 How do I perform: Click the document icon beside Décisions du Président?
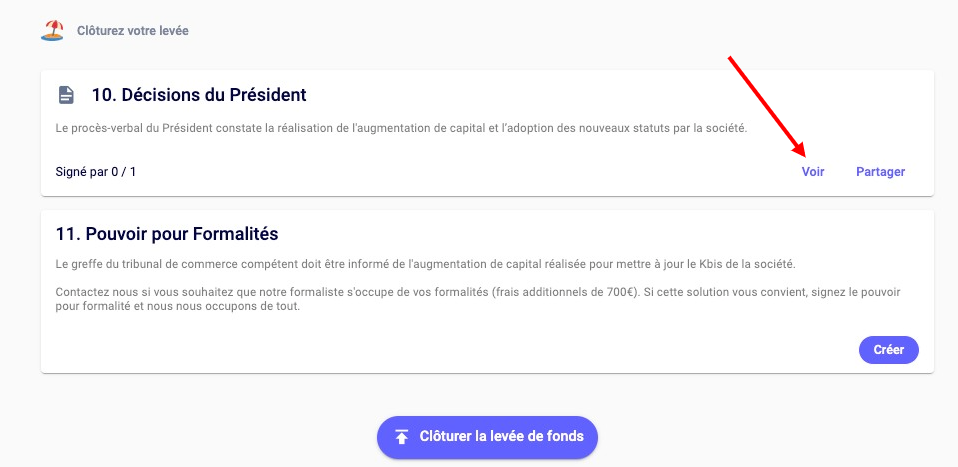[66, 95]
